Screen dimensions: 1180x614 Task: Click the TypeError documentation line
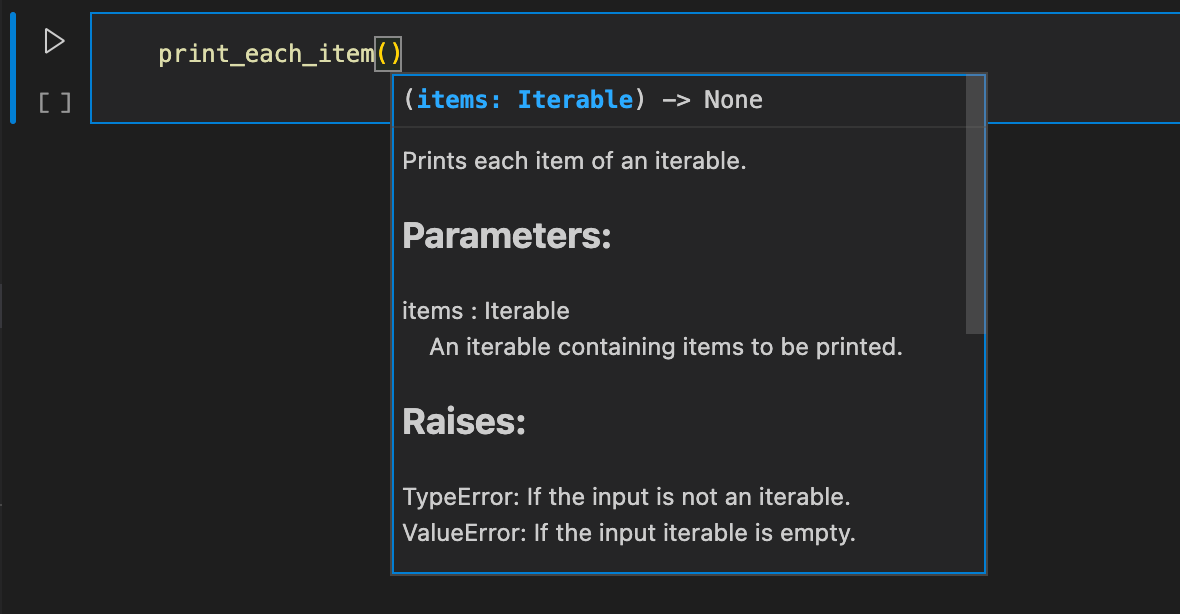point(626,497)
